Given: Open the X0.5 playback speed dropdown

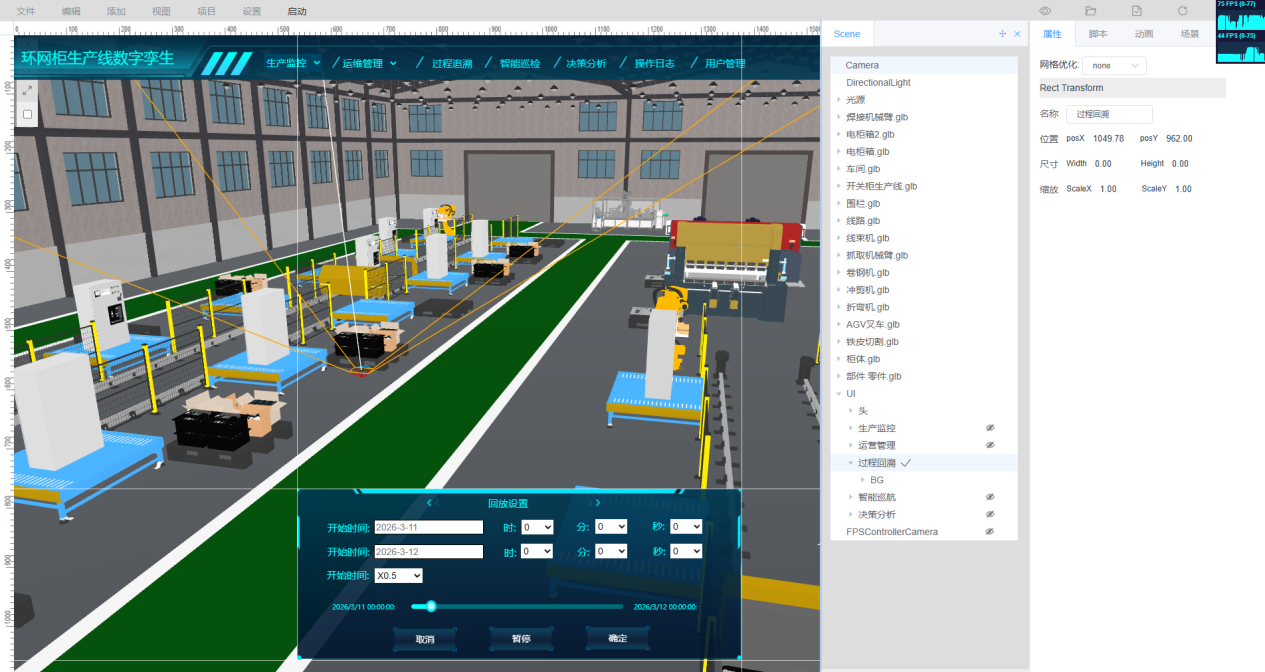Looking at the screenshot, I should click(398, 576).
